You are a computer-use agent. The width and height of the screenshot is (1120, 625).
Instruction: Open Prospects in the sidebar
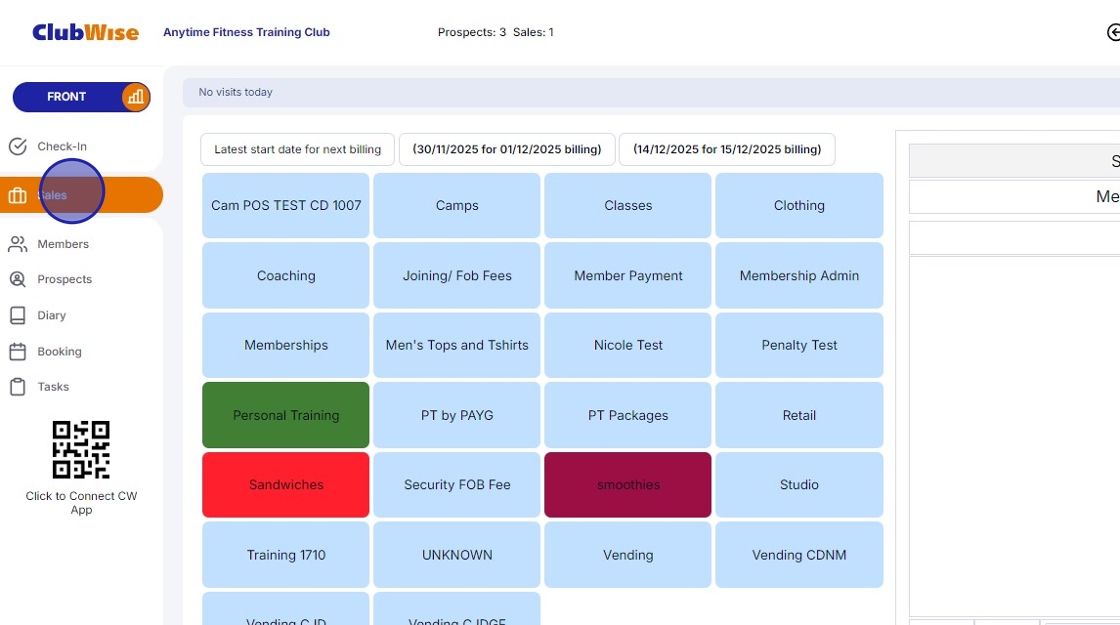[x=64, y=279]
